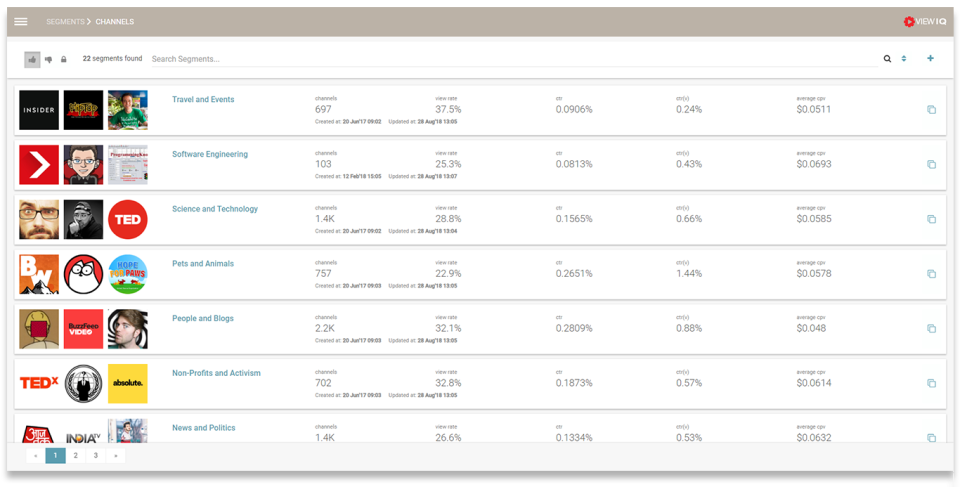The height and width of the screenshot is (487, 960).
Task: Toggle the thumbs-up filter
Action: click(x=32, y=60)
